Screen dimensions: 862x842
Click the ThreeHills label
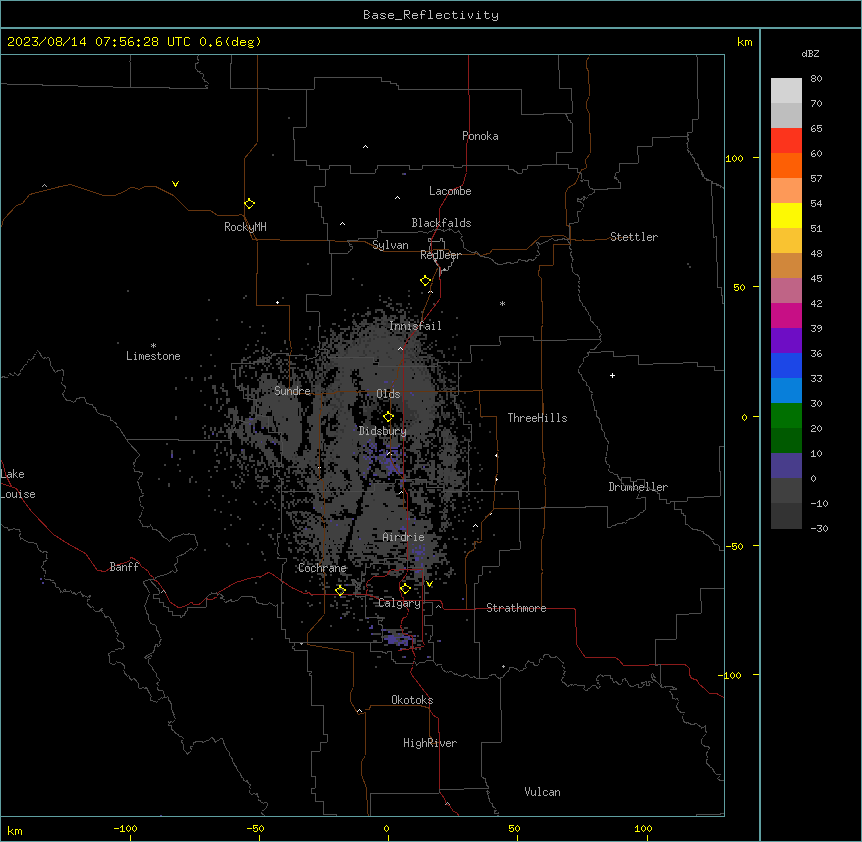[537, 418]
